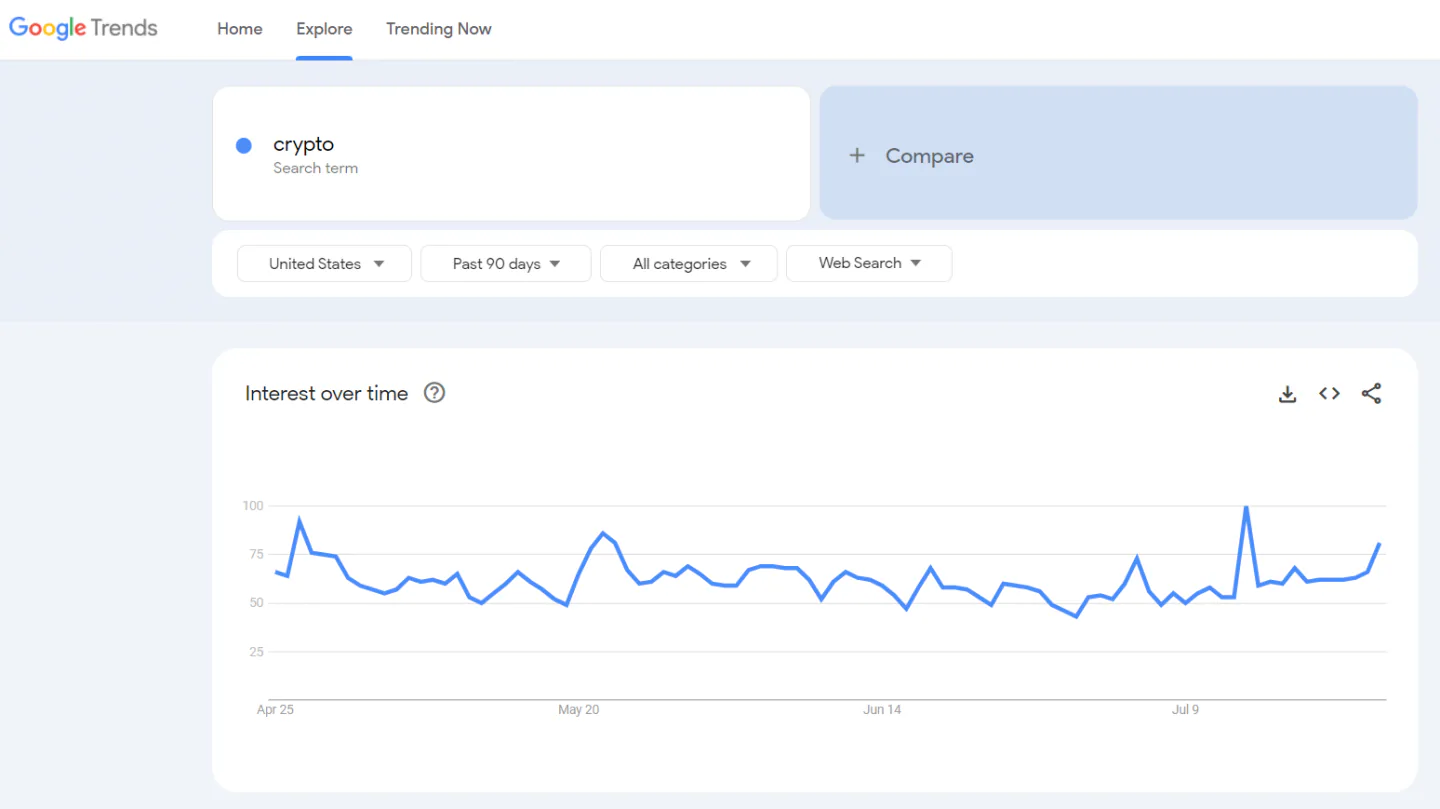Click the 100 value axis label
1440x809 pixels.
tap(252, 506)
